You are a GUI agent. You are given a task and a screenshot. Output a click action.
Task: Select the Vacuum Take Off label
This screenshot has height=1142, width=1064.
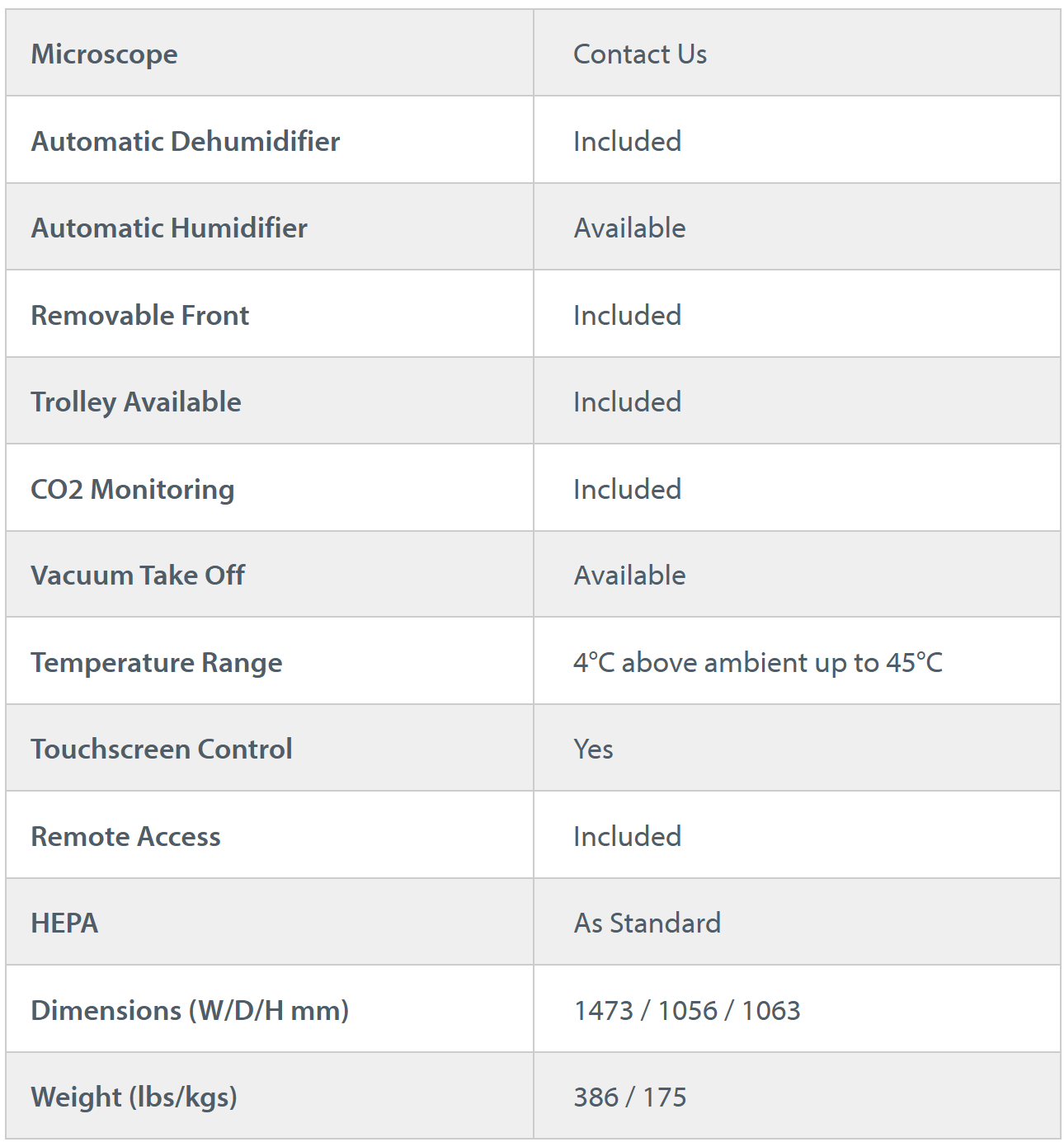(x=138, y=576)
